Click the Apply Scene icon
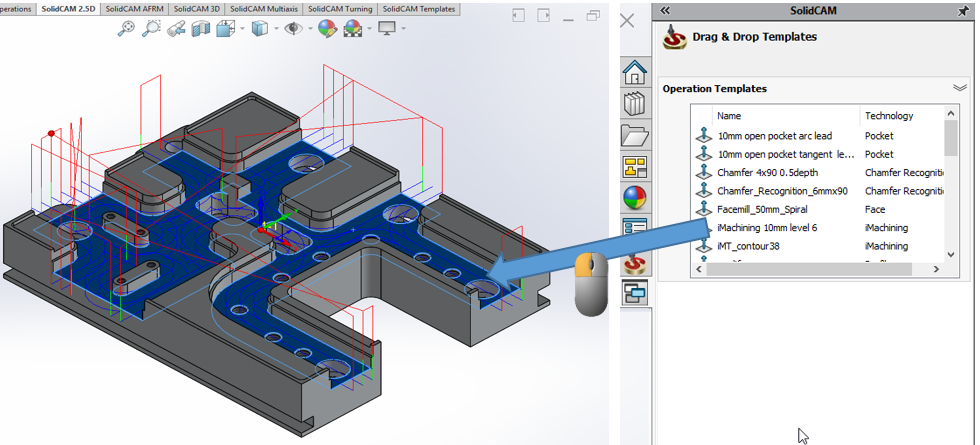The width and height of the screenshot is (980, 445). point(353,28)
